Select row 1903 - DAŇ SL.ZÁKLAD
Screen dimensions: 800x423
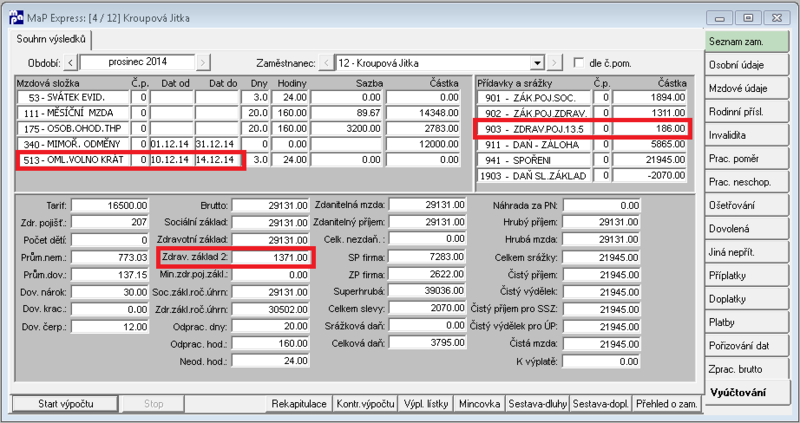582,176
